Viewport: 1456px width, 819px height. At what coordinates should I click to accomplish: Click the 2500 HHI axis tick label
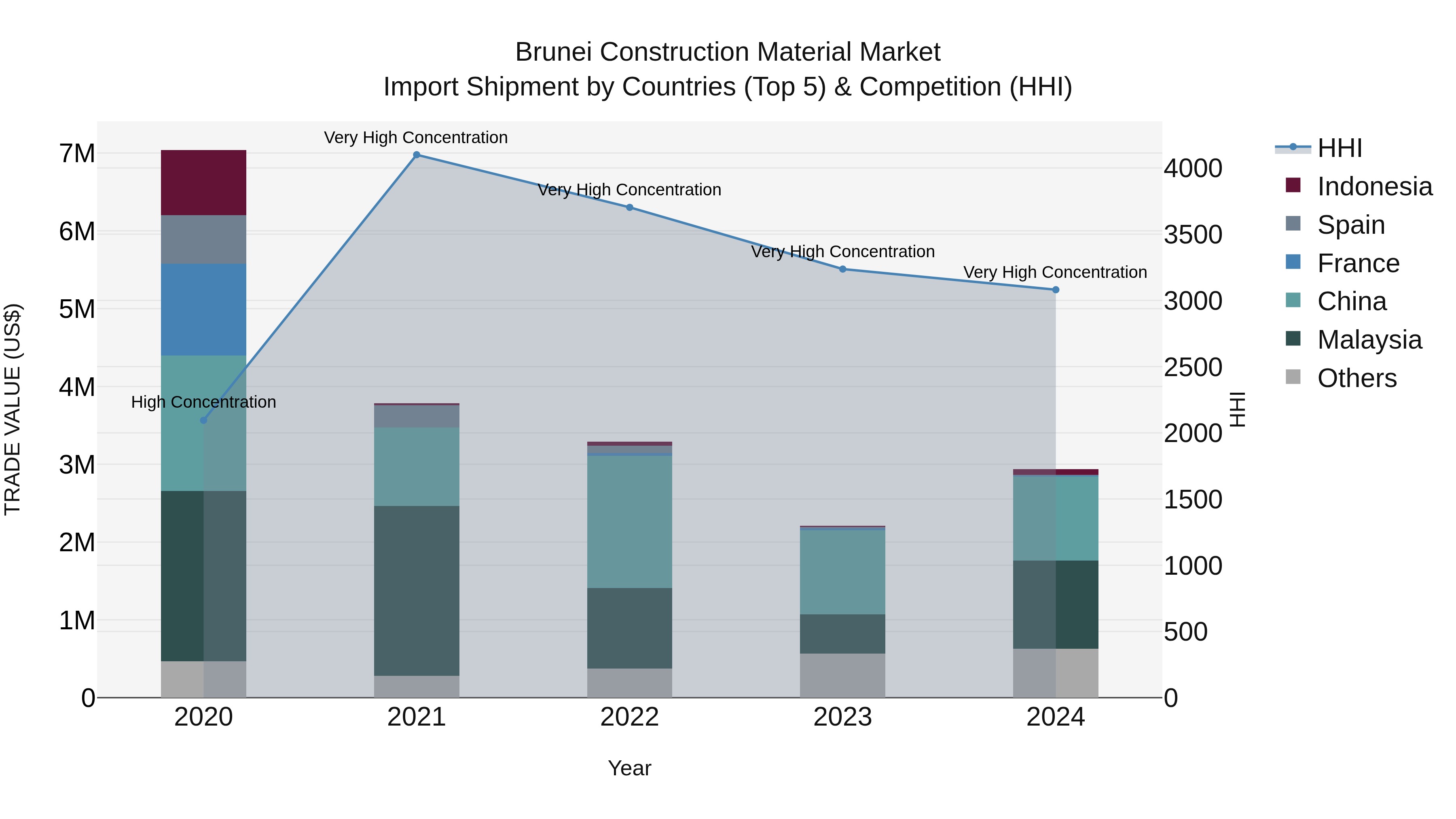point(1193,367)
